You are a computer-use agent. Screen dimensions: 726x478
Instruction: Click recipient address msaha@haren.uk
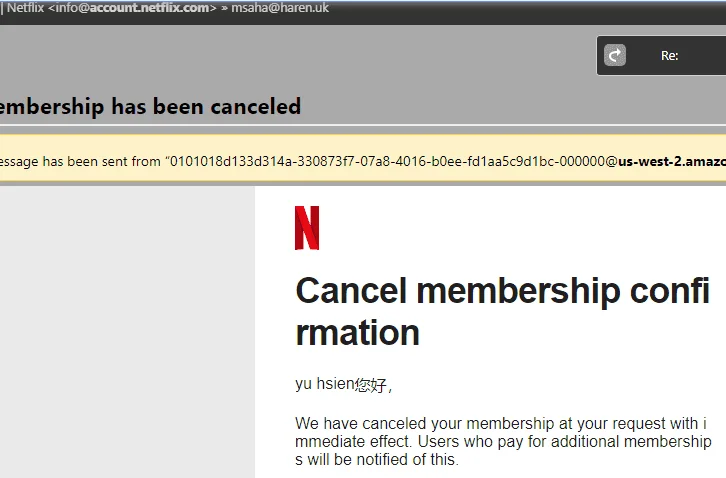tap(280, 8)
